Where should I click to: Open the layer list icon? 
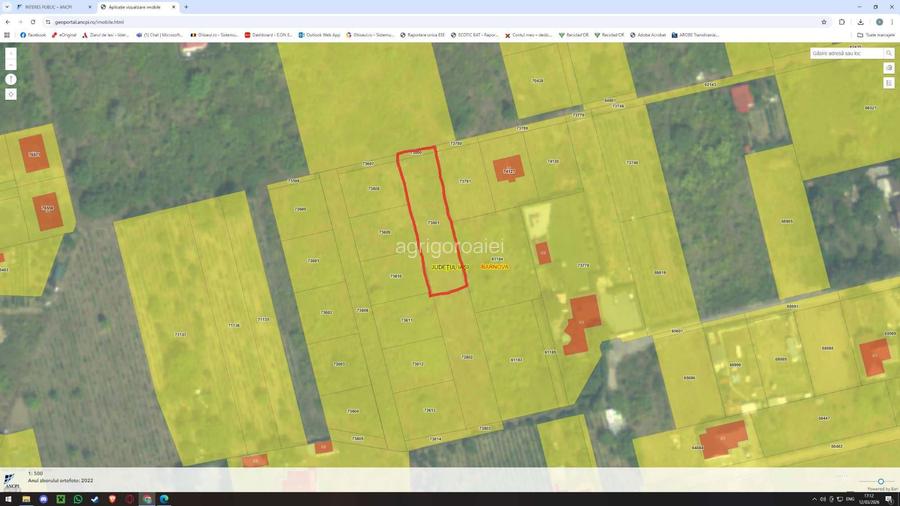click(x=888, y=83)
